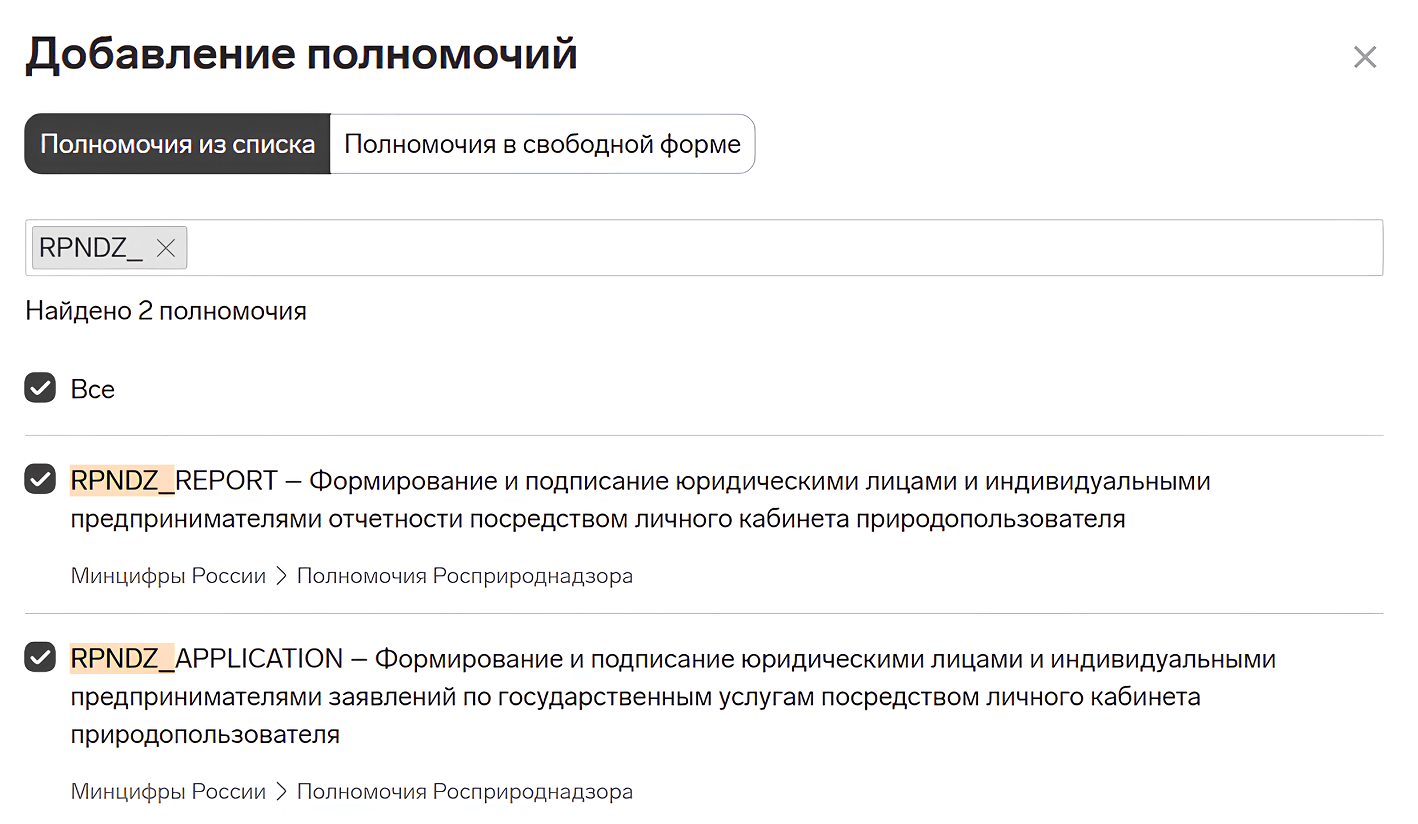Click empty area of the search field
The width and height of the screenshot is (1418, 824).
(x=784, y=248)
